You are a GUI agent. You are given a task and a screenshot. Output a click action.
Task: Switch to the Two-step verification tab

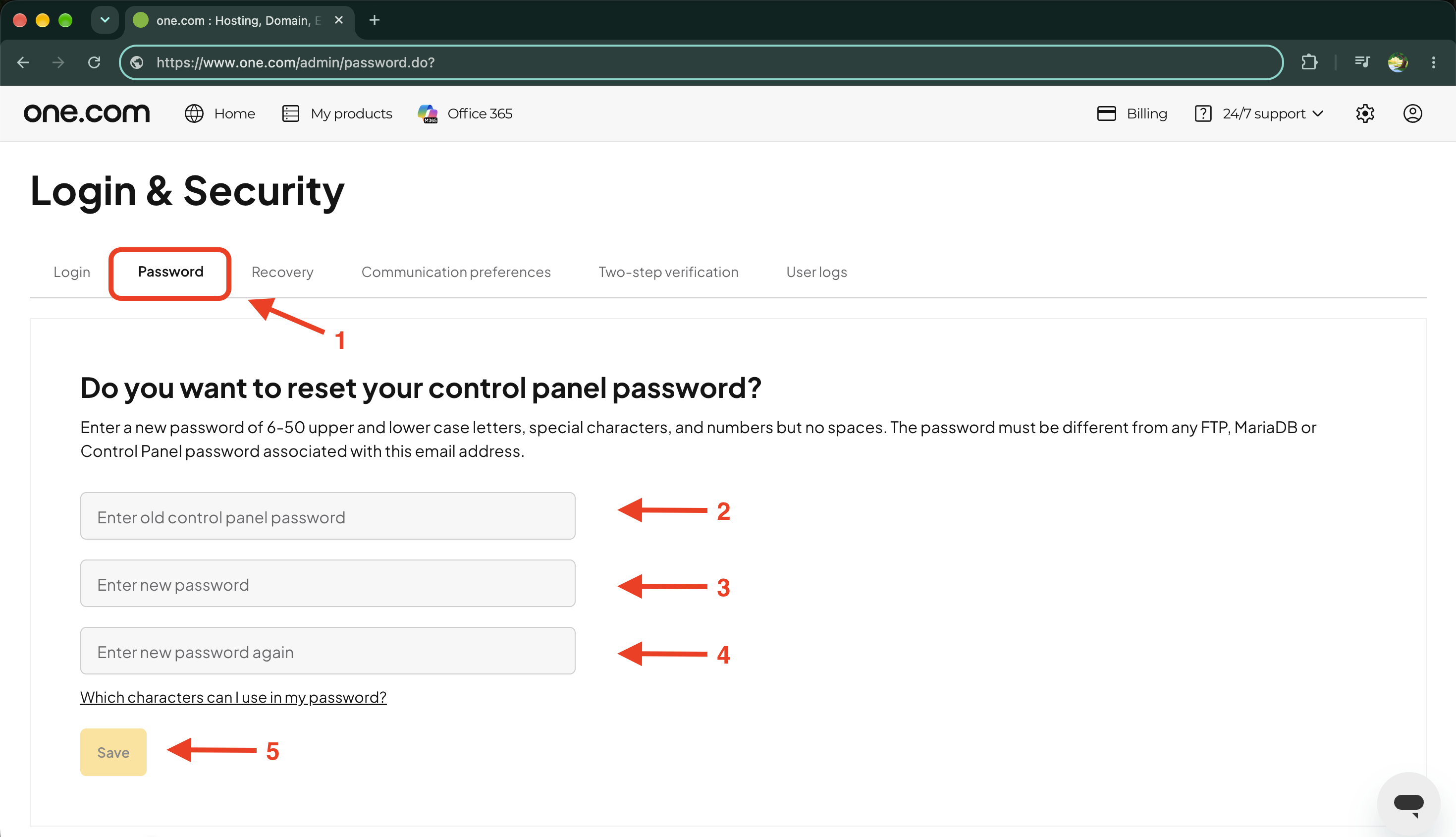tap(668, 272)
